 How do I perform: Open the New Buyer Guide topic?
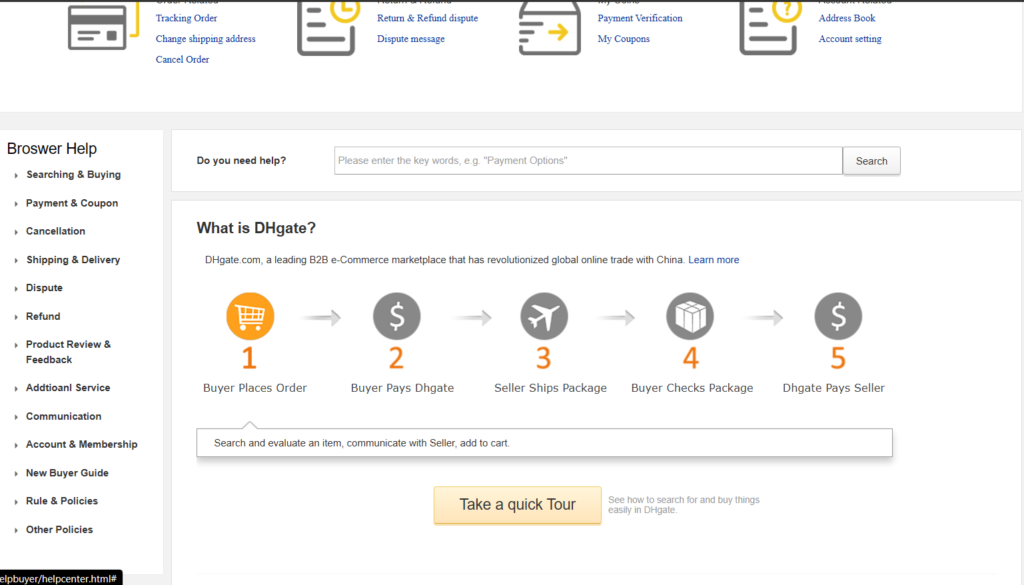(67, 473)
